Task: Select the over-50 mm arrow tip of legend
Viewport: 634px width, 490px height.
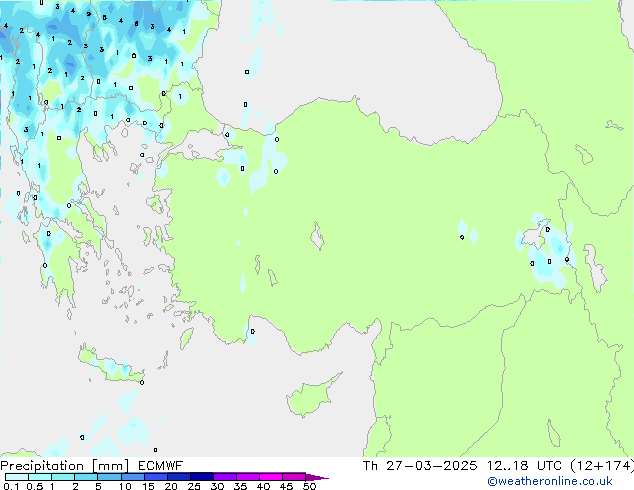Action: [317, 477]
